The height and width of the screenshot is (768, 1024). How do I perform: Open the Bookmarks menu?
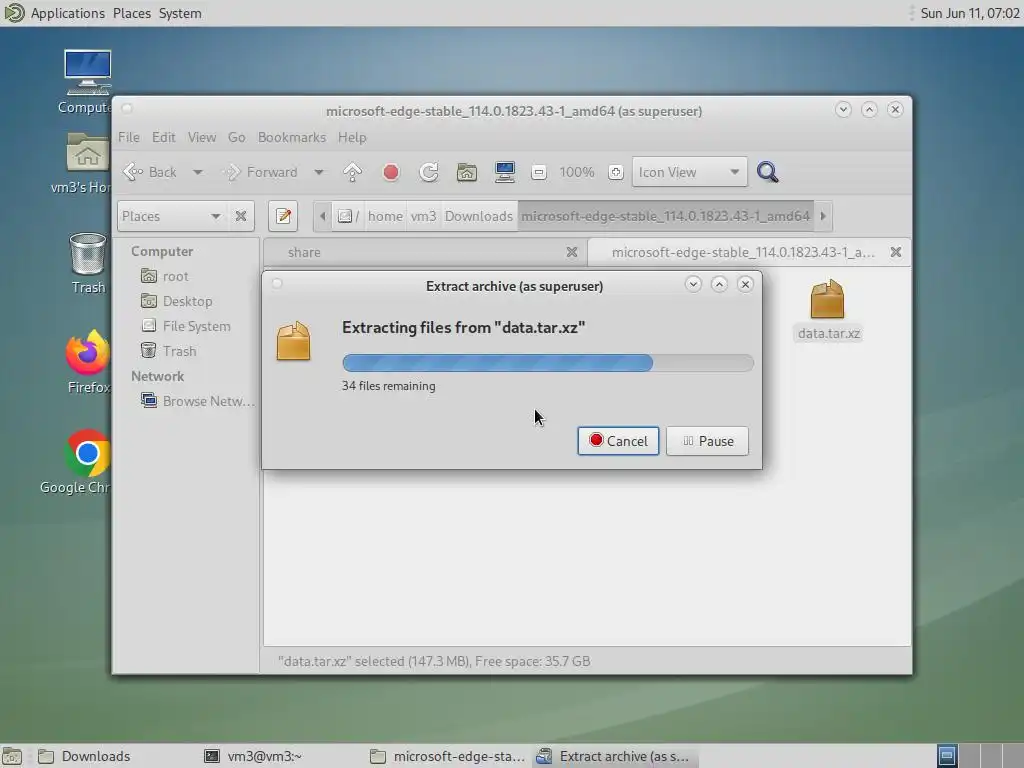point(291,137)
